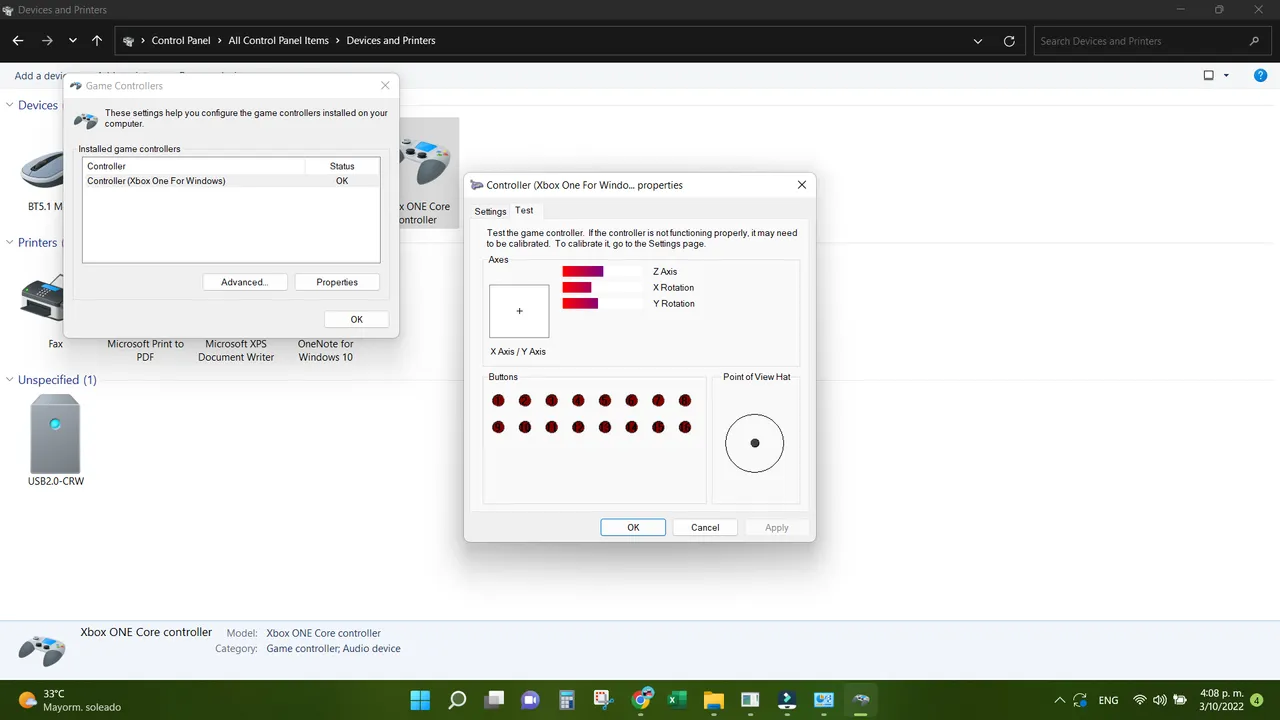
Task: Click the ENG language indicator
Action: pyautogui.click(x=1108, y=700)
